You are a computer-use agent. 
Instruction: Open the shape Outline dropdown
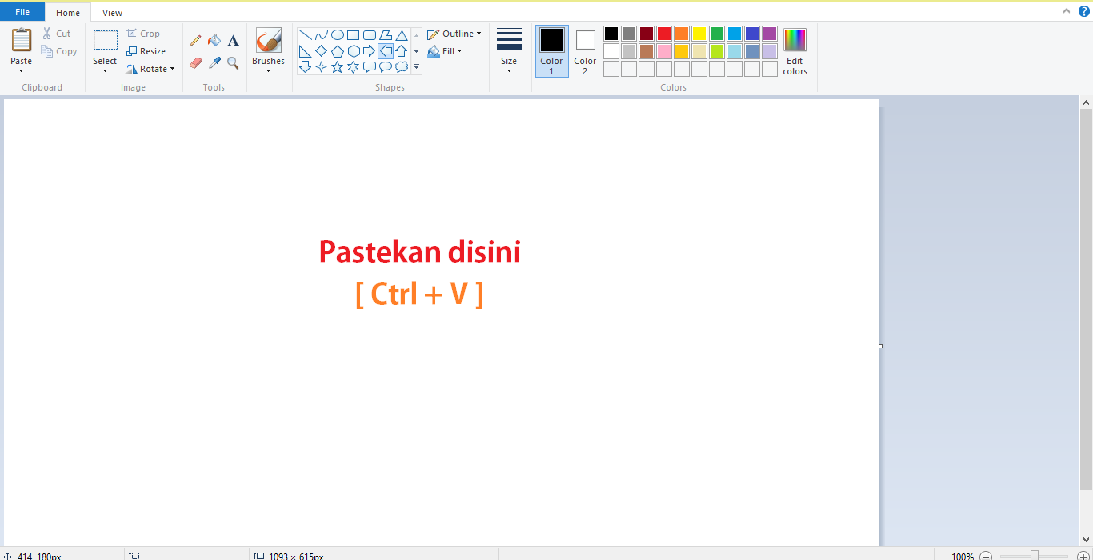point(454,33)
